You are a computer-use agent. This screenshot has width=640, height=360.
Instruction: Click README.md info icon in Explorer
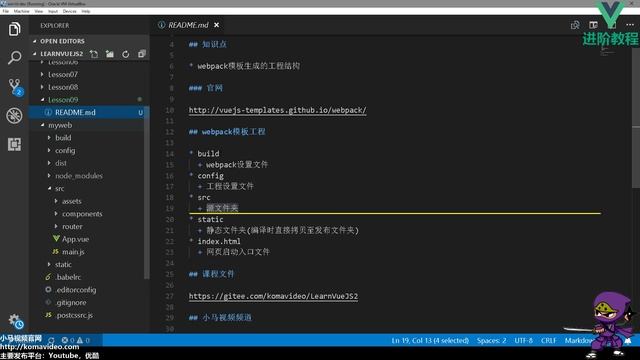coord(48,112)
